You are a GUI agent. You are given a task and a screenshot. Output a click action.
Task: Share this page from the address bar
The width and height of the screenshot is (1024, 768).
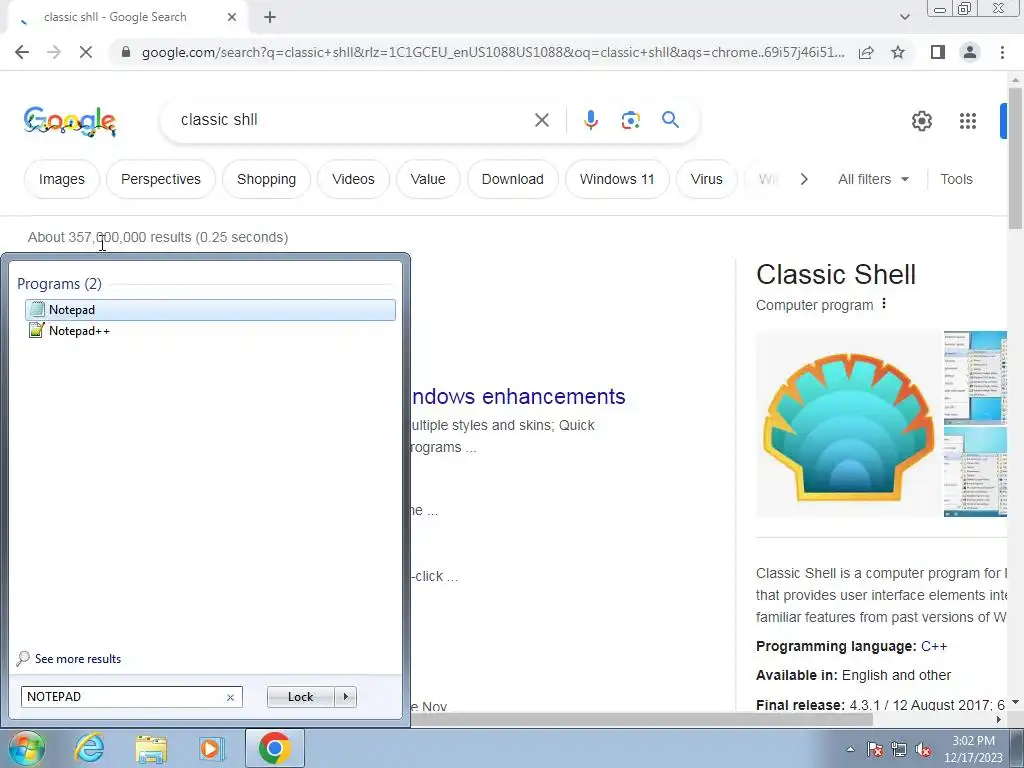tap(866, 52)
